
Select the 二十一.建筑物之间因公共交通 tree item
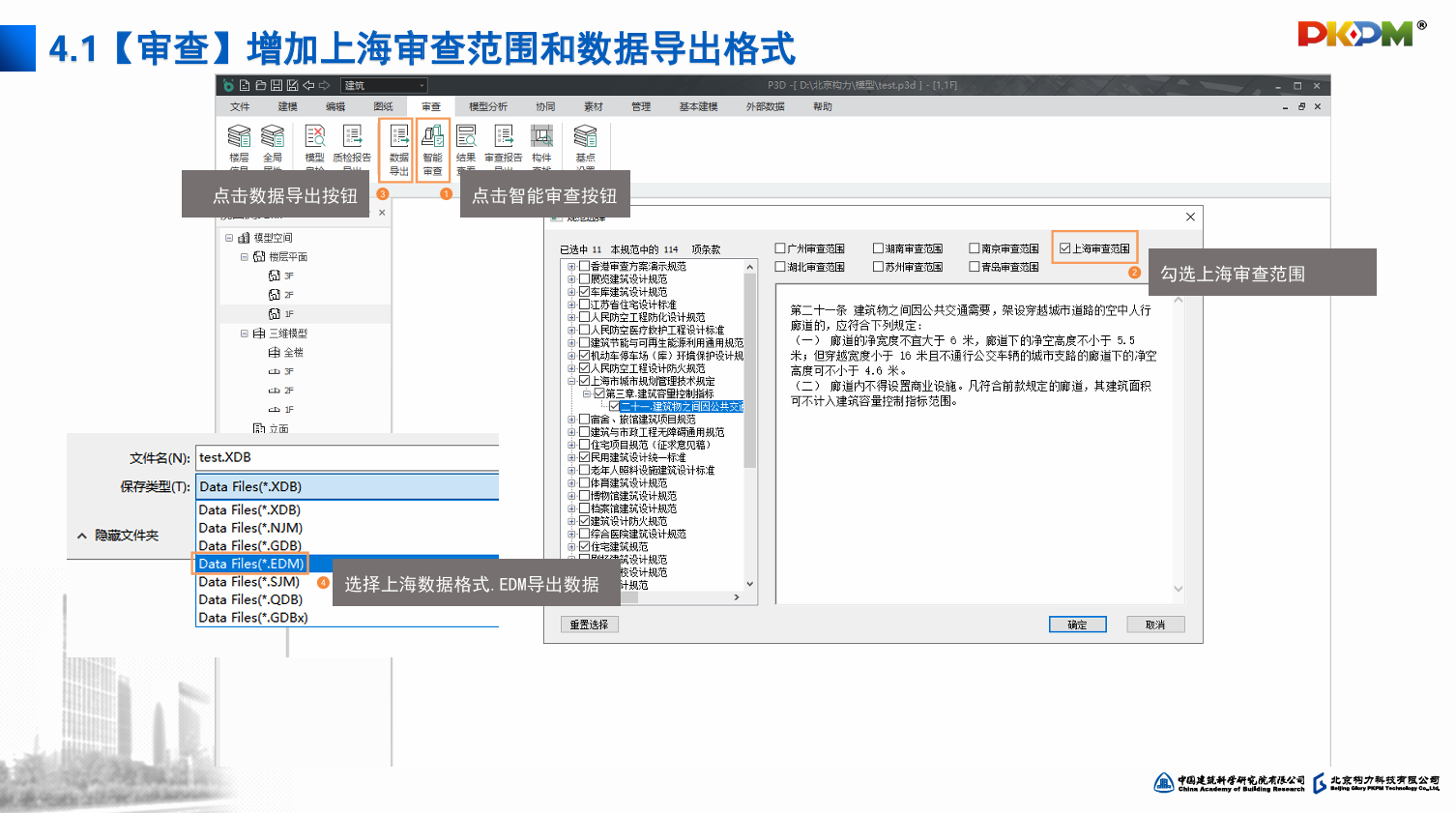pos(682,407)
